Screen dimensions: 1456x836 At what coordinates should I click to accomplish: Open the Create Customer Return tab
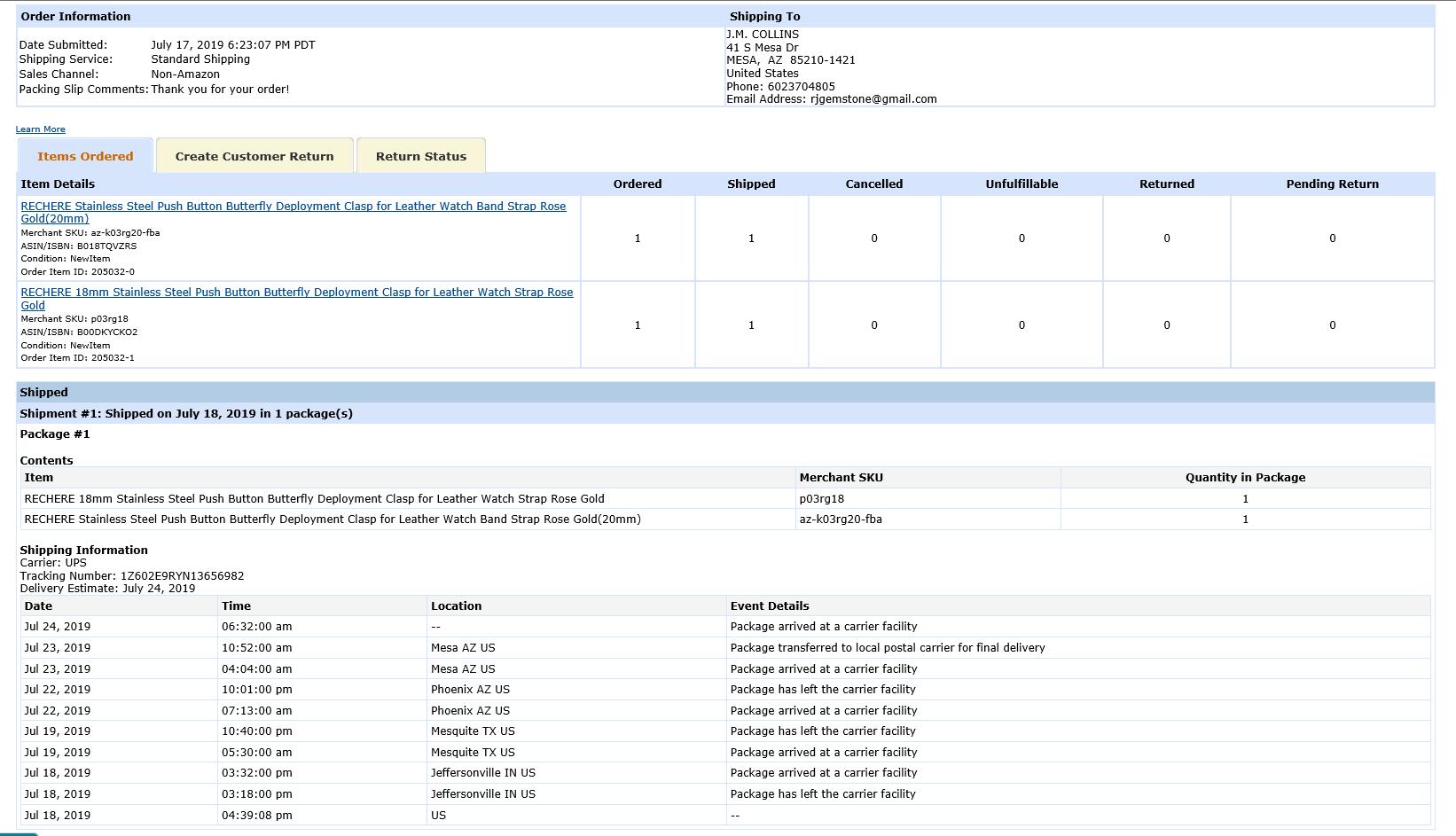(254, 156)
